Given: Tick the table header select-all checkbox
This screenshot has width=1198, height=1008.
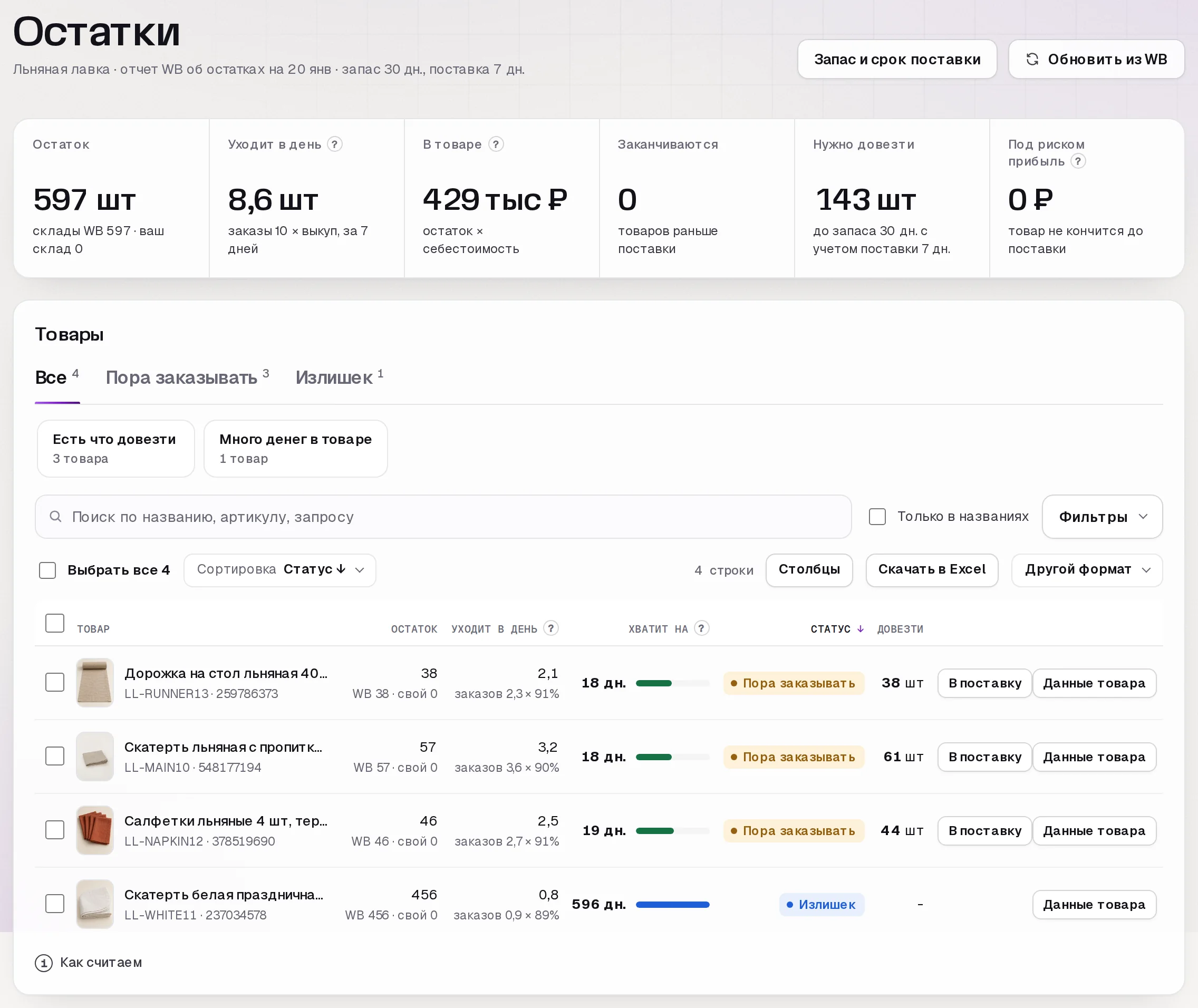Looking at the screenshot, I should point(55,623).
